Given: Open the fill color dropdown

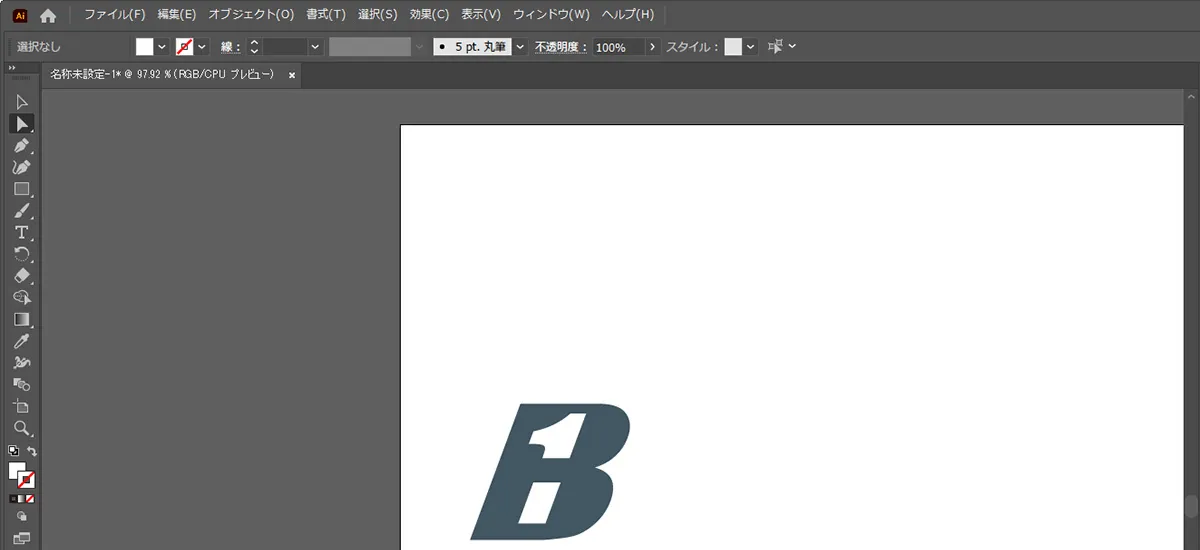Looking at the screenshot, I should (161, 47).
